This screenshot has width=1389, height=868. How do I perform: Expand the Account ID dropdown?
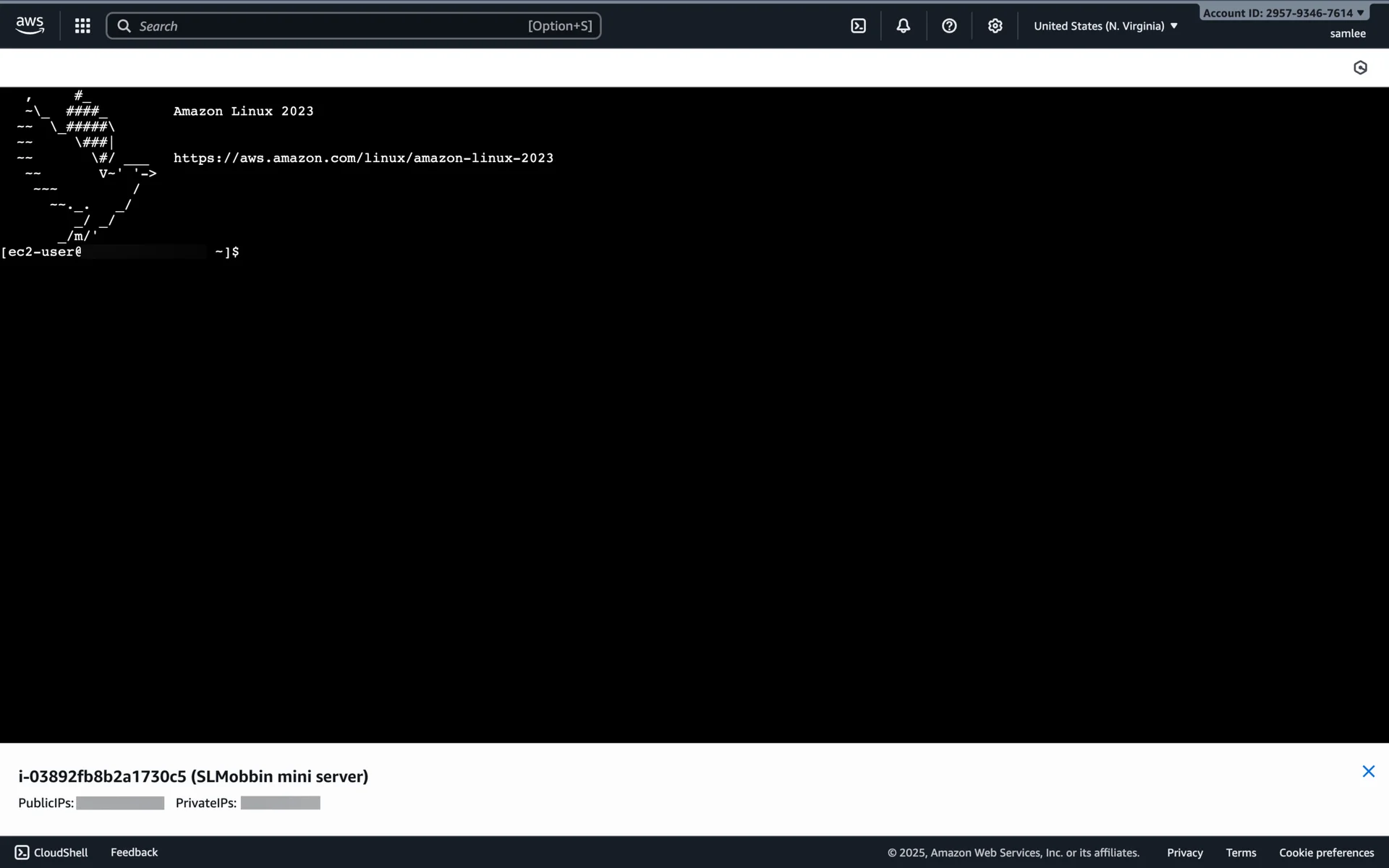[1283, 13]
